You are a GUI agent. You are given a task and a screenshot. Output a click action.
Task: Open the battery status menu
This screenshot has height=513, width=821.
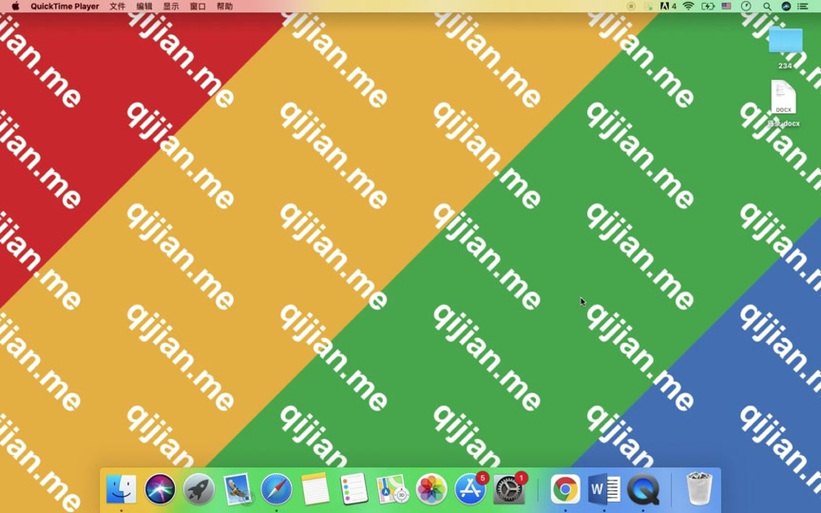[707, 6]
